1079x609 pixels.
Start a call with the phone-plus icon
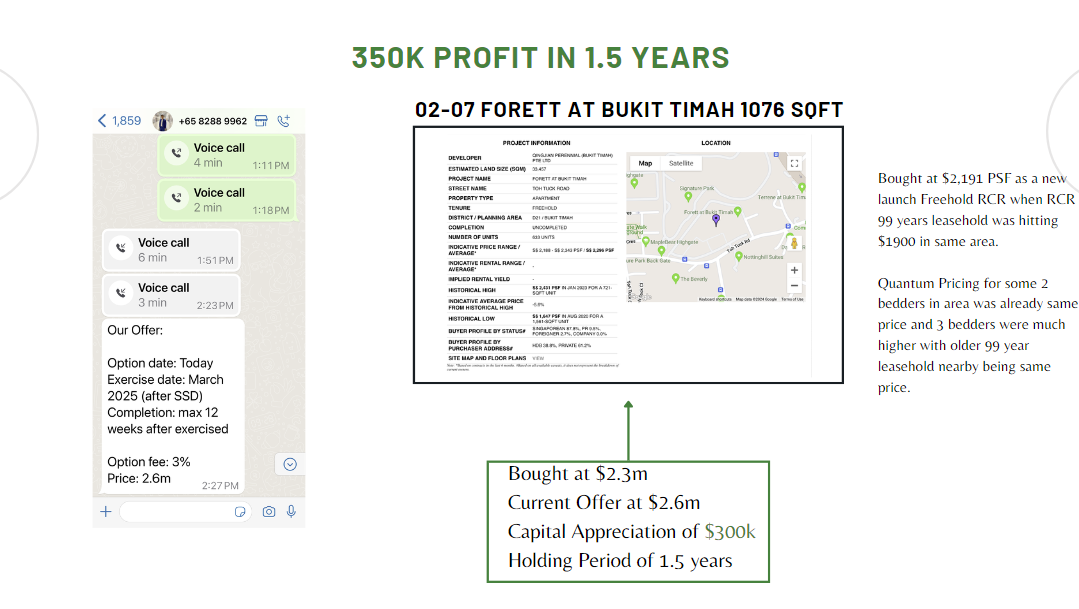tap(284, 121)
